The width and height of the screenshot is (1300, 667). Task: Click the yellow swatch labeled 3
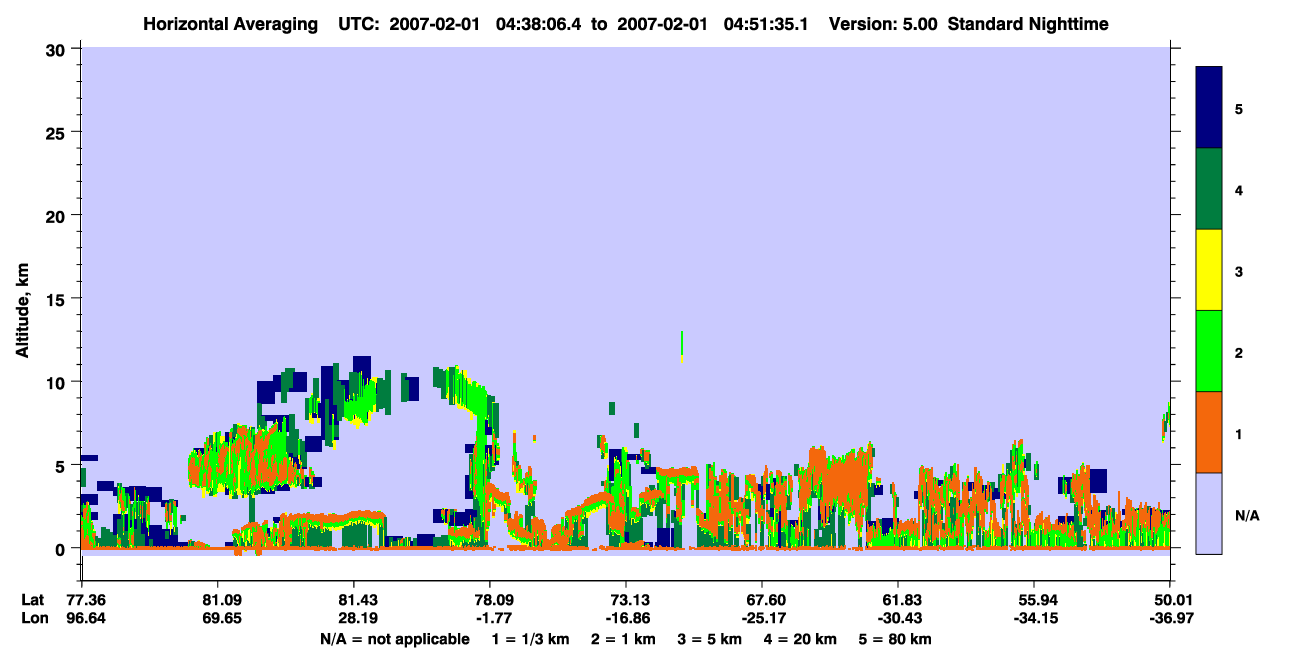pyautogui.click(x=1209, y=270)
